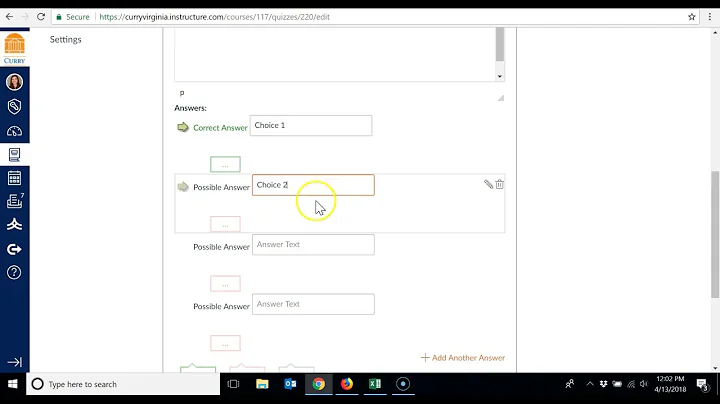Open comment box under third answer

(225, 284)
